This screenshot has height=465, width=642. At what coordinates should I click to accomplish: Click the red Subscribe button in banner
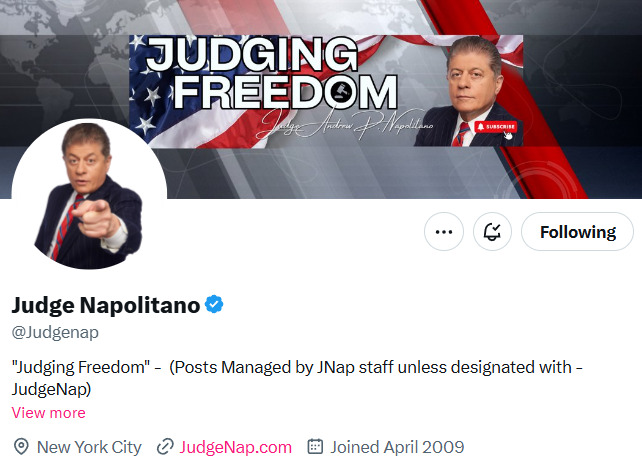[x=497, y=127]
